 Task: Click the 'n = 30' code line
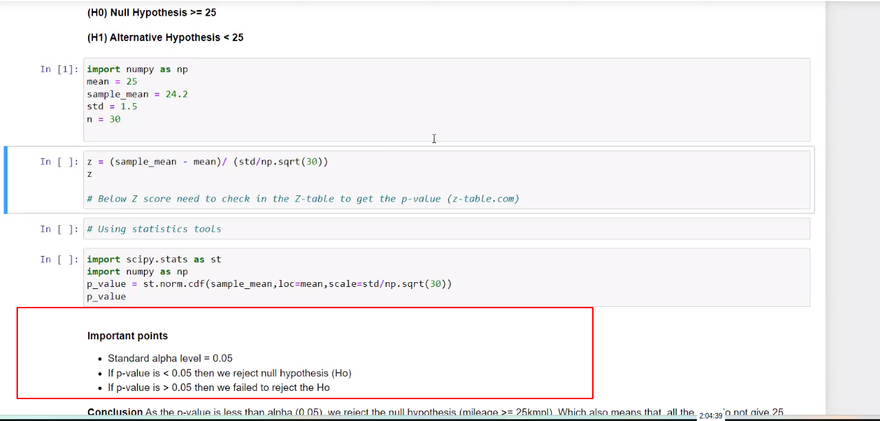tap(104, 119)
